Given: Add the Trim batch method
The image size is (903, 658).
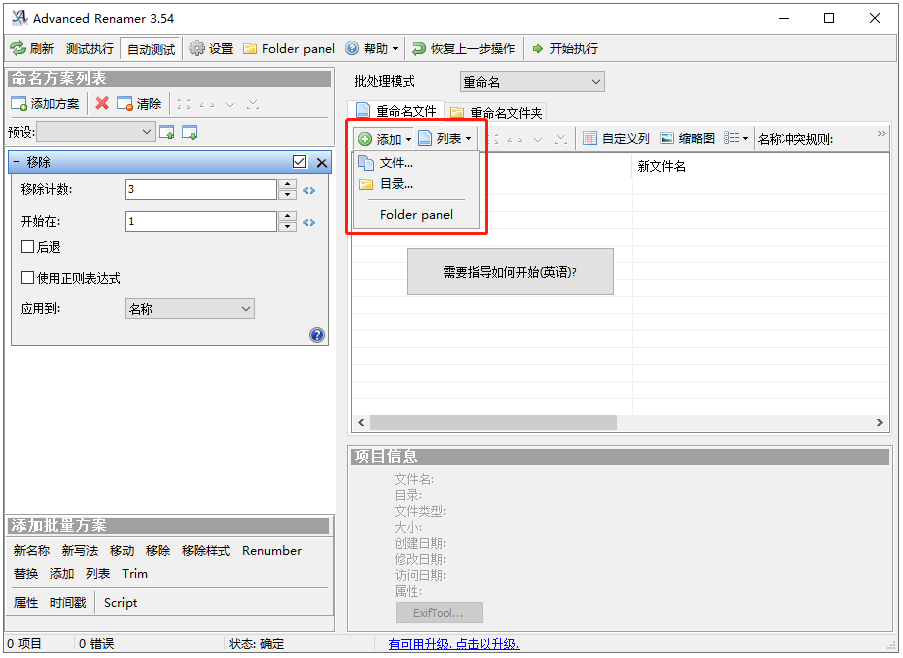Looking at the screenshot, I should pyautogui.click(x=135, y=574).
